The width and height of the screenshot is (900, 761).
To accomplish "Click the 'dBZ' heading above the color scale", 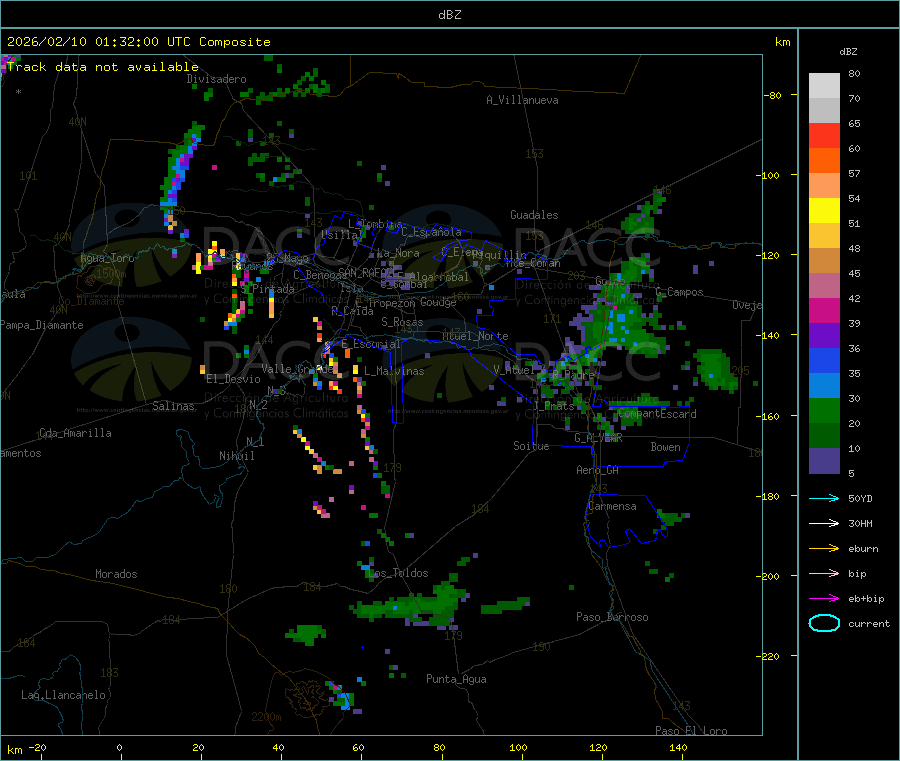I will point(848,52).
